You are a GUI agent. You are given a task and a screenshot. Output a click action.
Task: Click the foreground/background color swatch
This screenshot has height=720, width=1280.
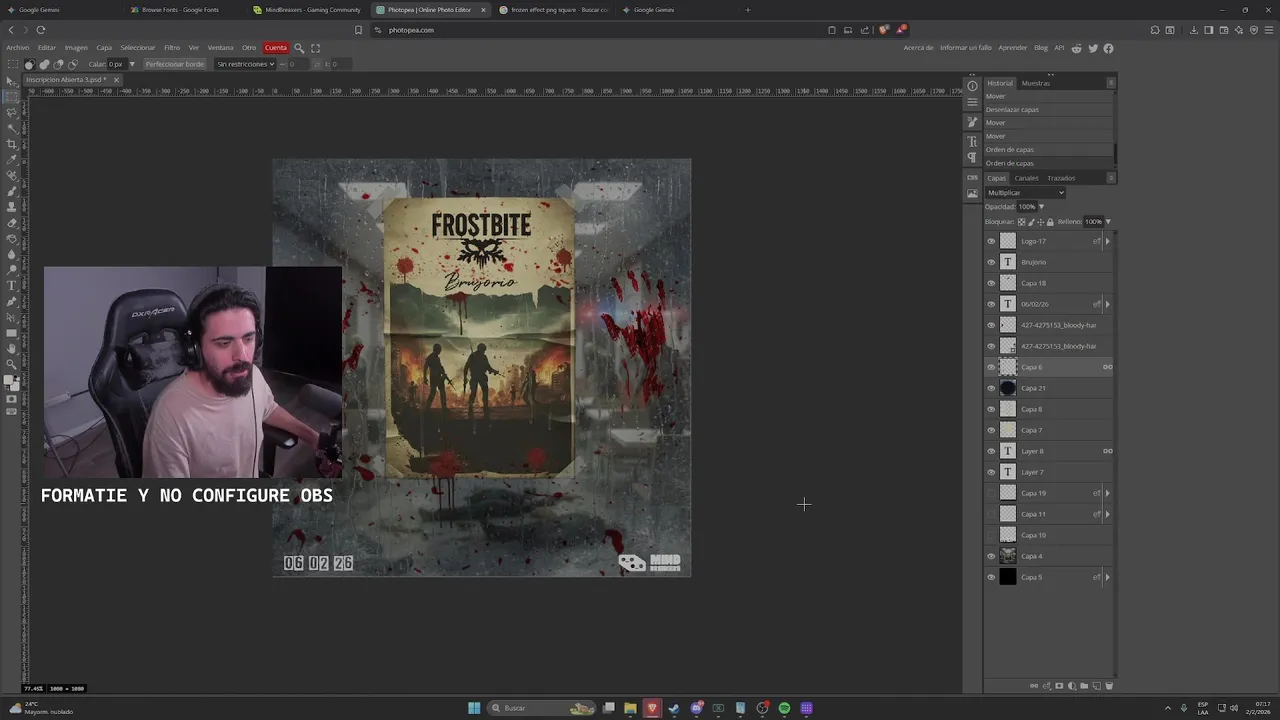tap(12, 381)
